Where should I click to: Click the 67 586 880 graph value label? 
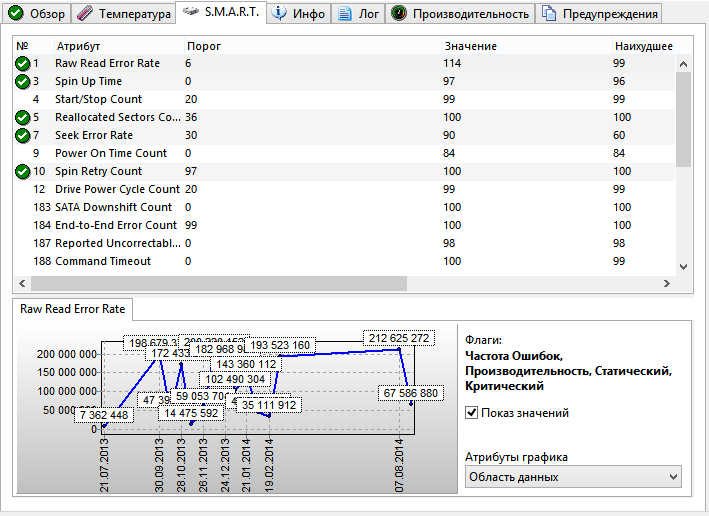[411, 393]
